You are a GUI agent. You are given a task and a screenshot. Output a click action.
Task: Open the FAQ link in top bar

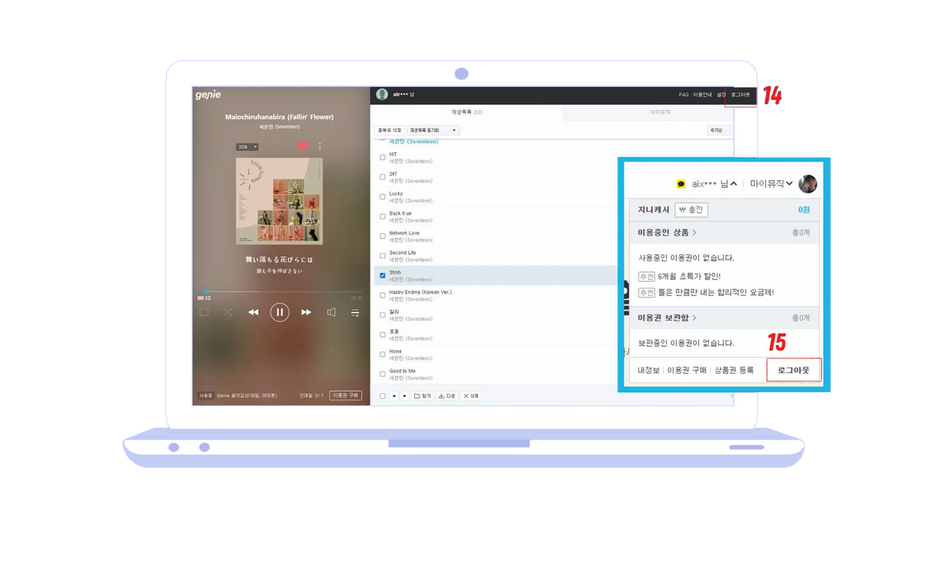(683, 94)
